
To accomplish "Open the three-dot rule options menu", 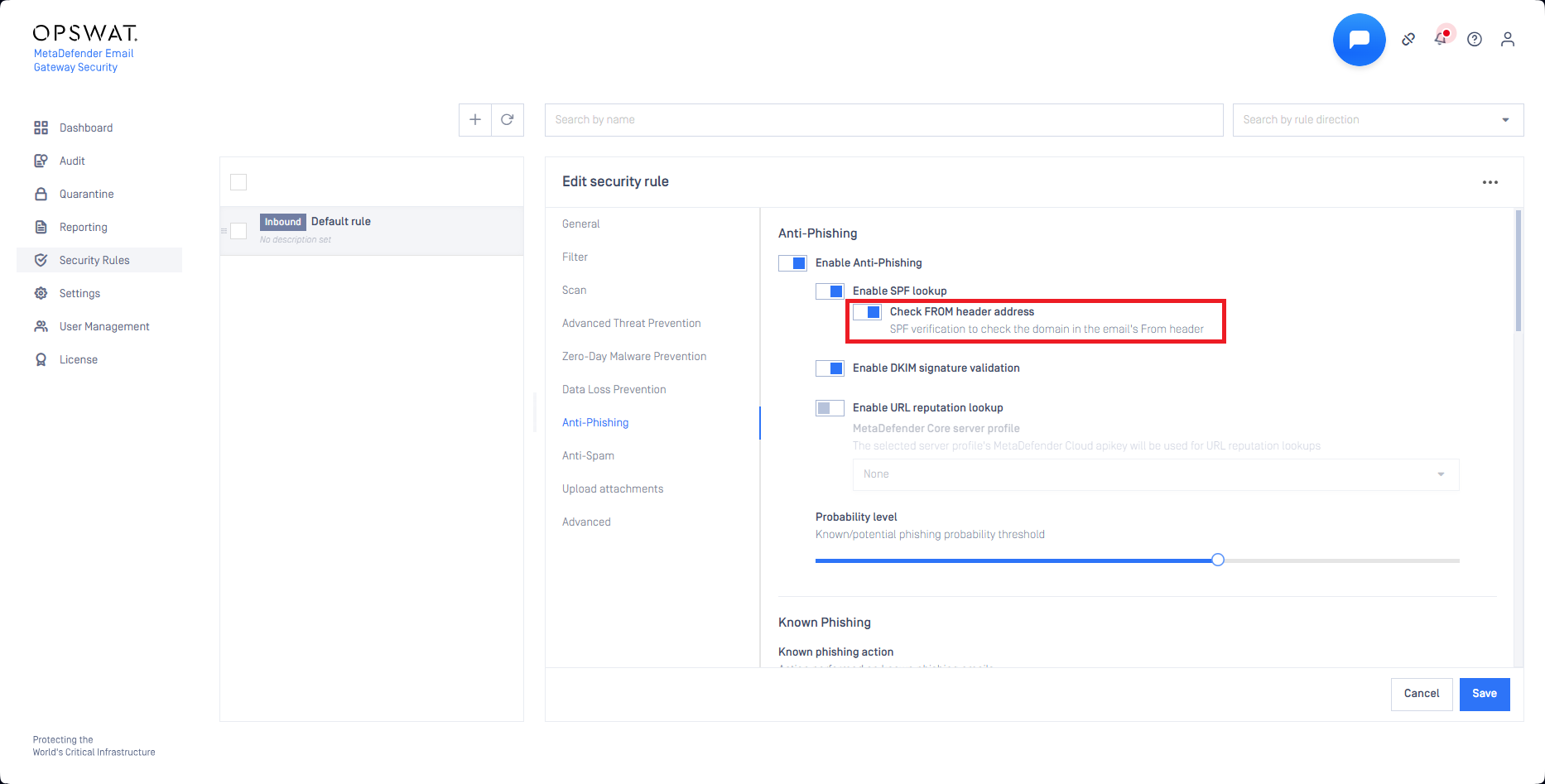I will 1490,182.
